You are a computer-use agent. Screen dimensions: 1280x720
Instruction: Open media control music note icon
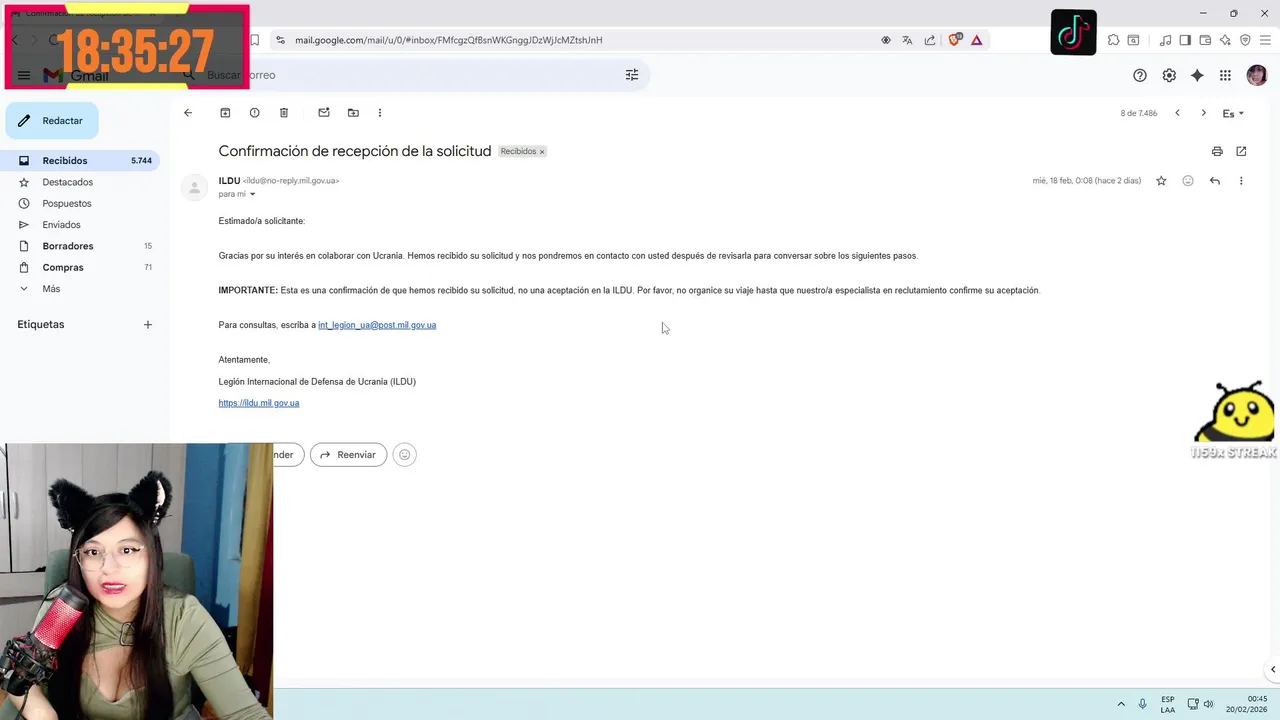(x=1166, y=40)
